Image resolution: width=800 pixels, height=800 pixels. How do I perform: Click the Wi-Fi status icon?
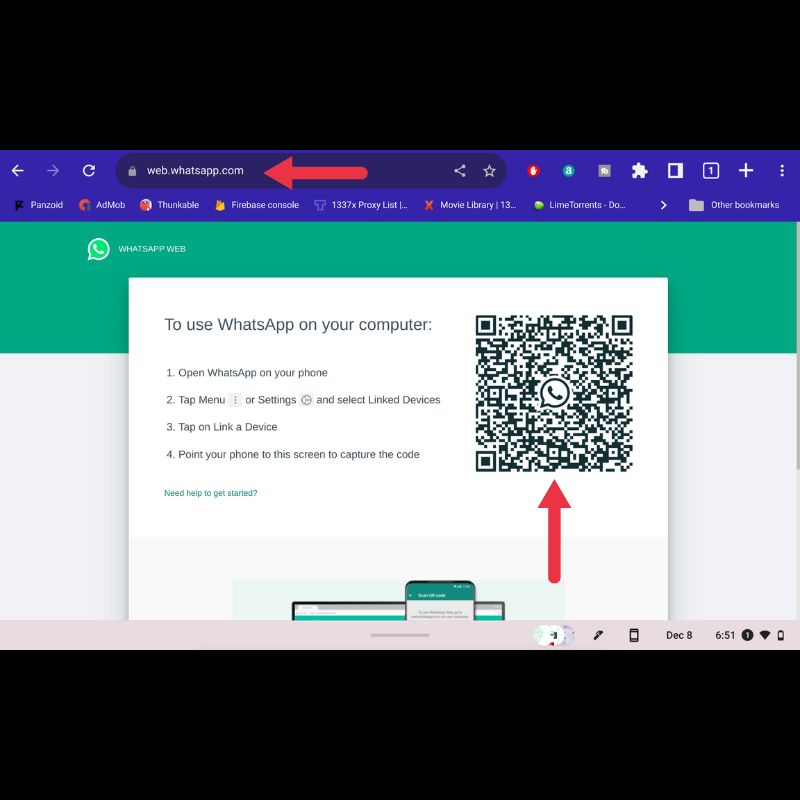pos(765,635)
